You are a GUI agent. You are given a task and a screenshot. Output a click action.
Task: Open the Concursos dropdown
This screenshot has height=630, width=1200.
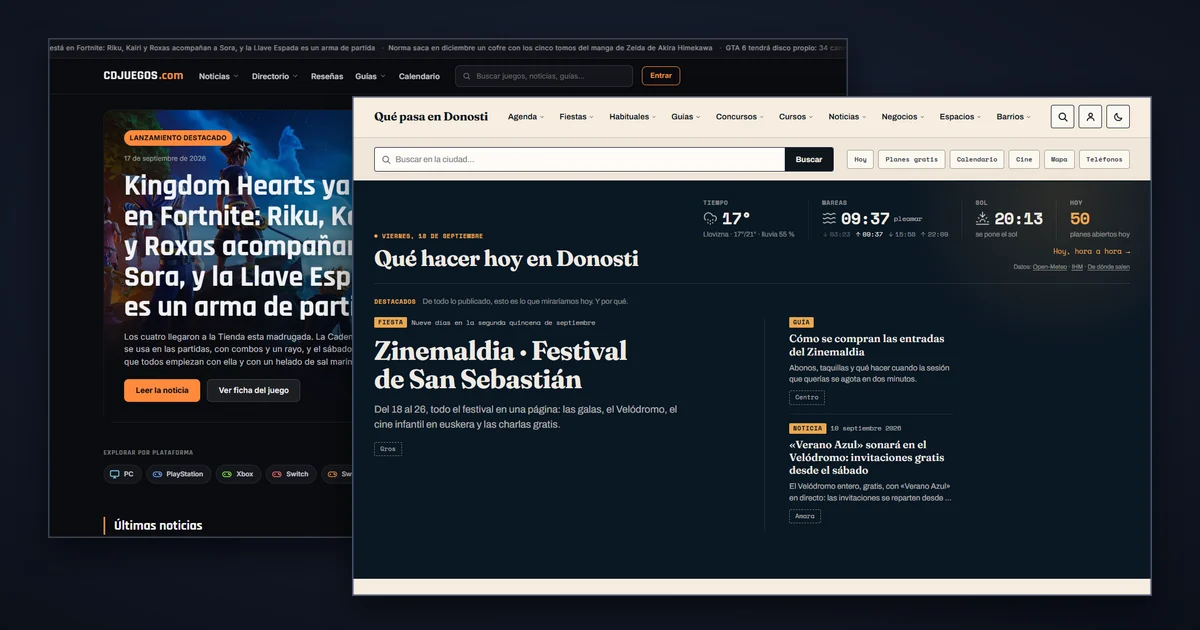pos(740,117)
